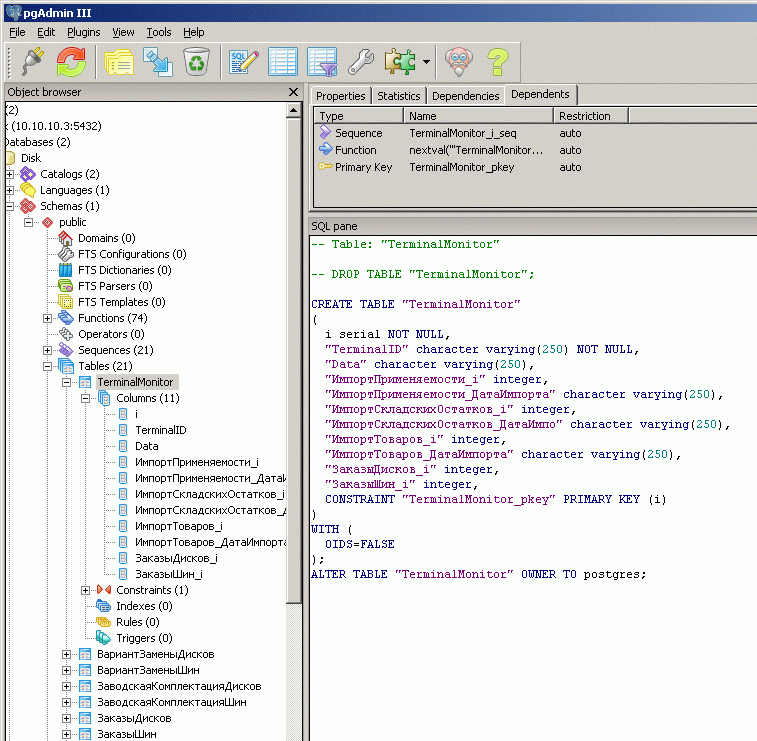Viewport: 757px width, 741px height.
Task: Click the create new object icon
Action: coord(158,61)
